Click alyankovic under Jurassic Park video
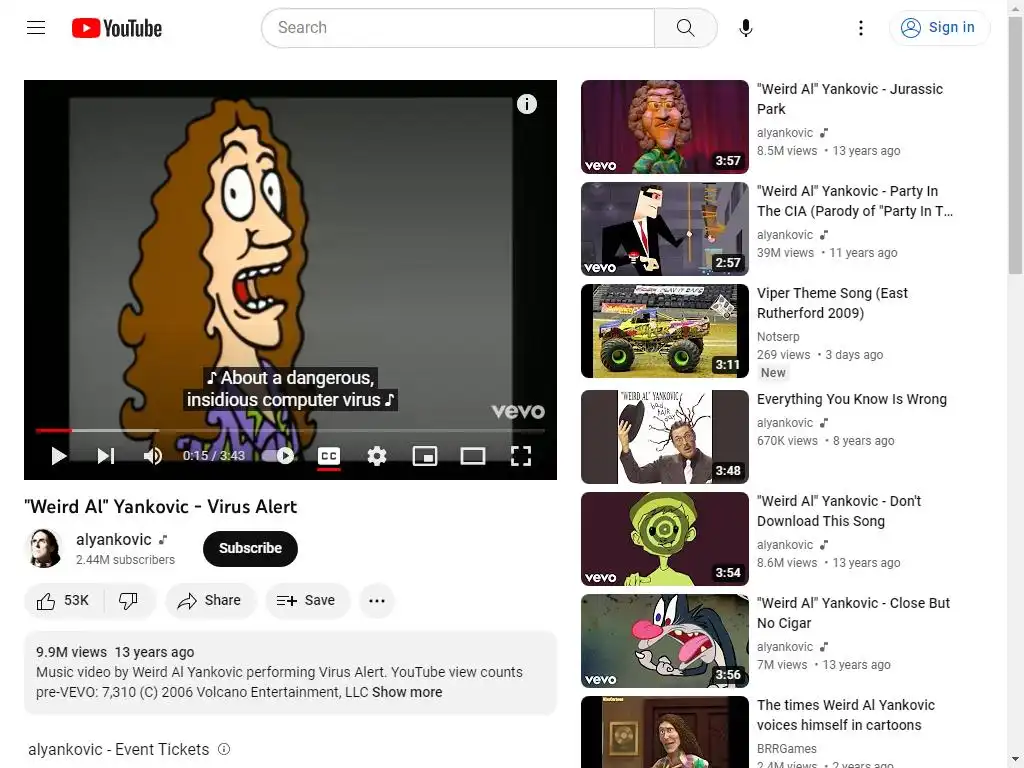The image size is (1024, 768). pyautogui.click(x=784, y=133)
